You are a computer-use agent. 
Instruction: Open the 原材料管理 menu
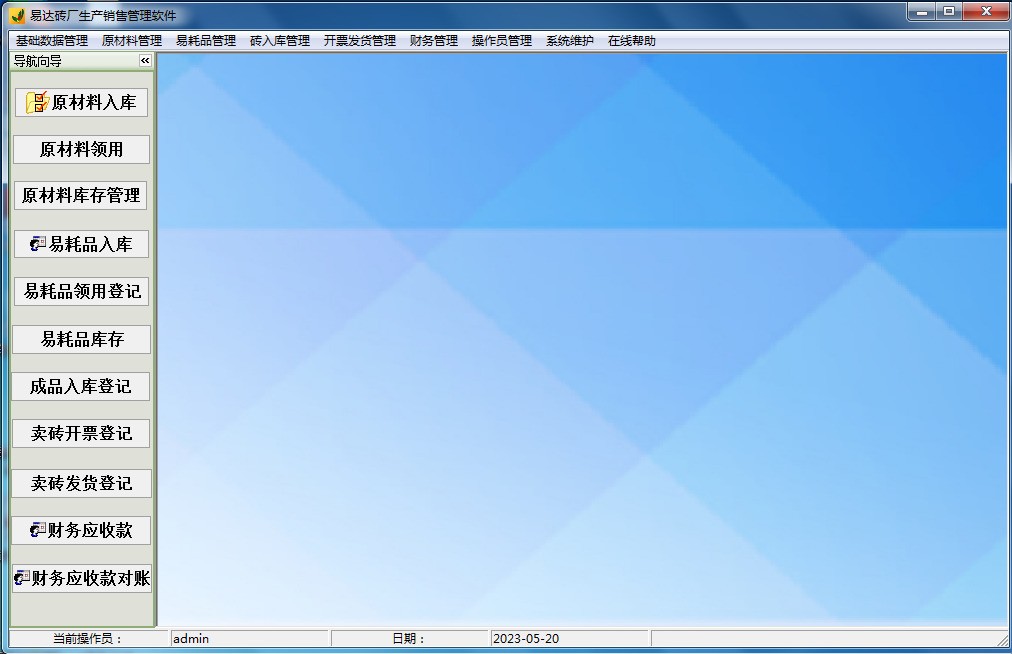(x=131, y=41)
